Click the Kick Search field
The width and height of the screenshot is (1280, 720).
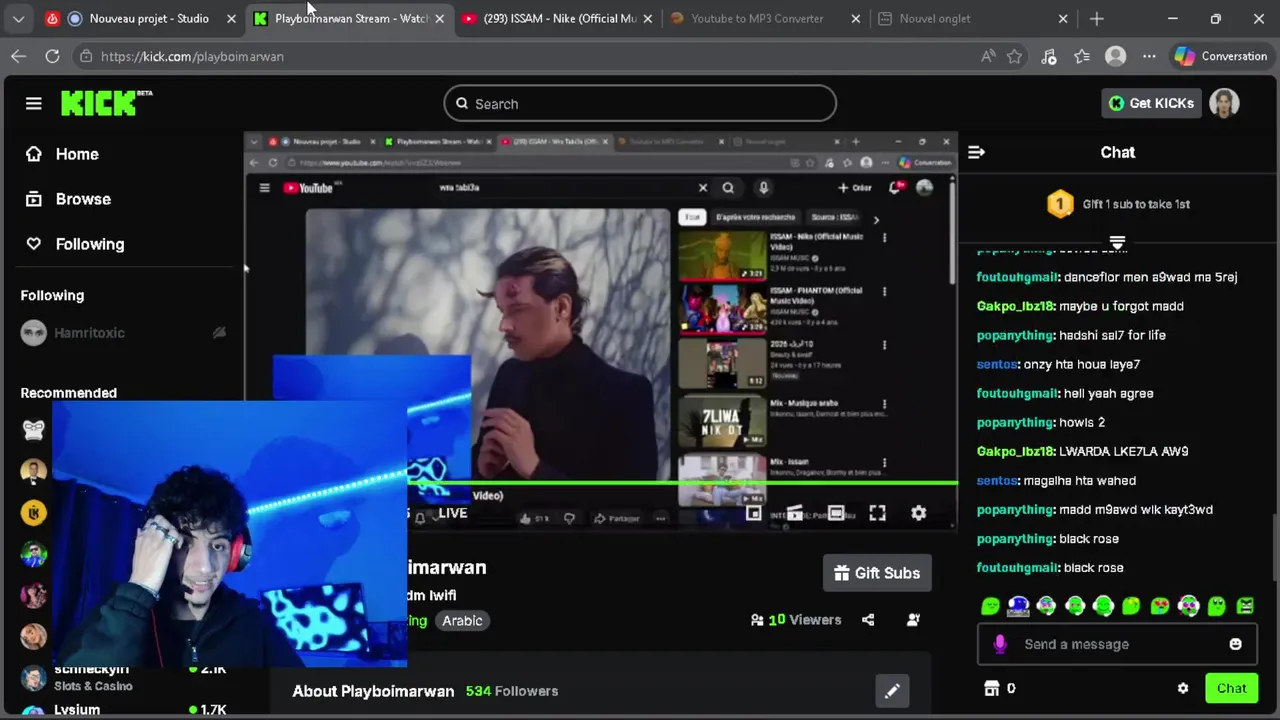640,103
